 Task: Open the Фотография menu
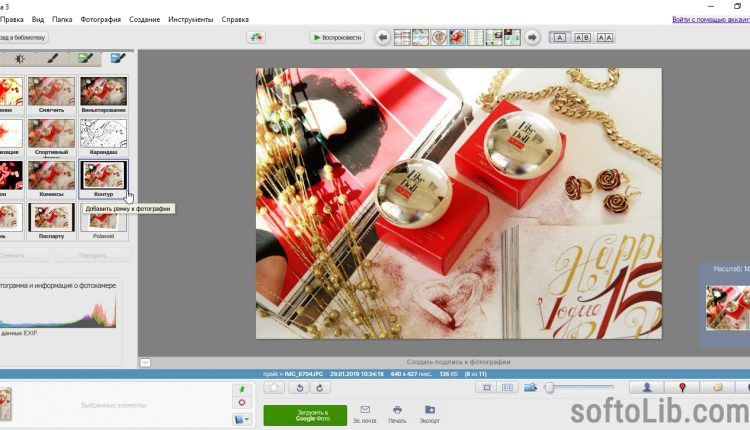coord(100,20)
